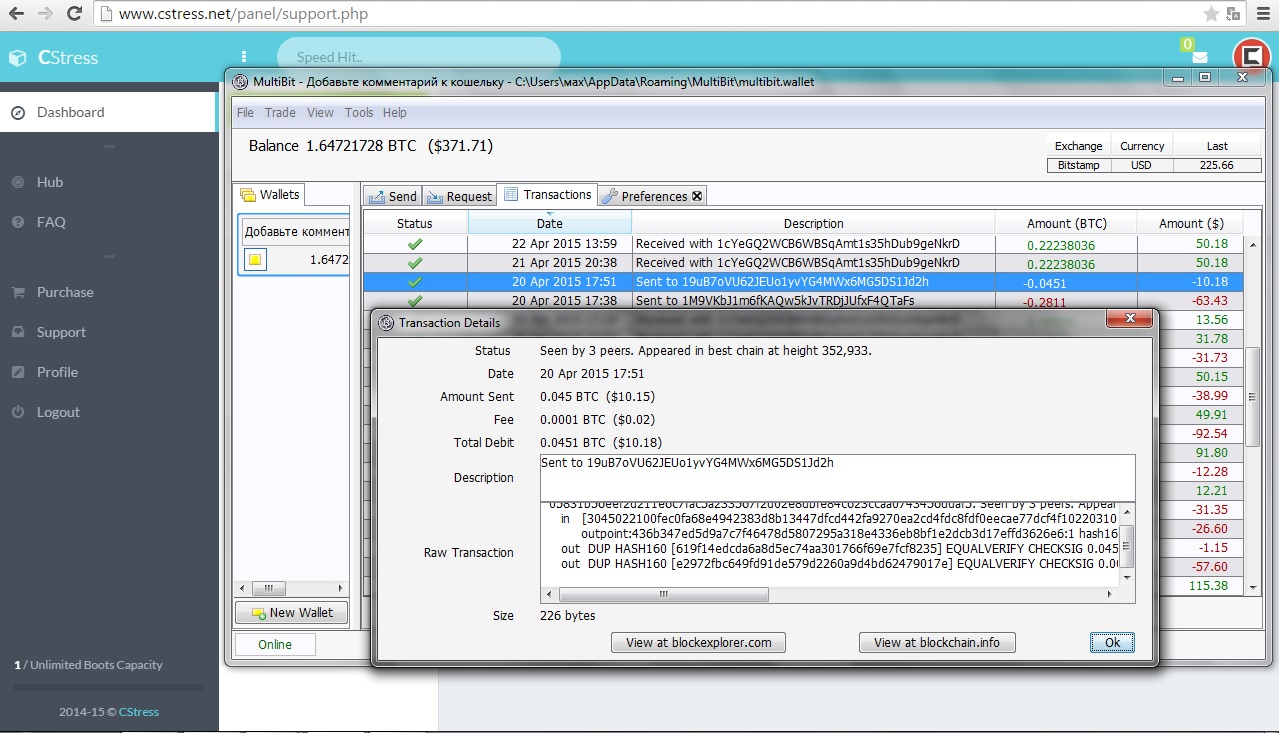Open Hub page in sidebar
The width and height of the screenshot is (1279, 733).
point(50,182)
